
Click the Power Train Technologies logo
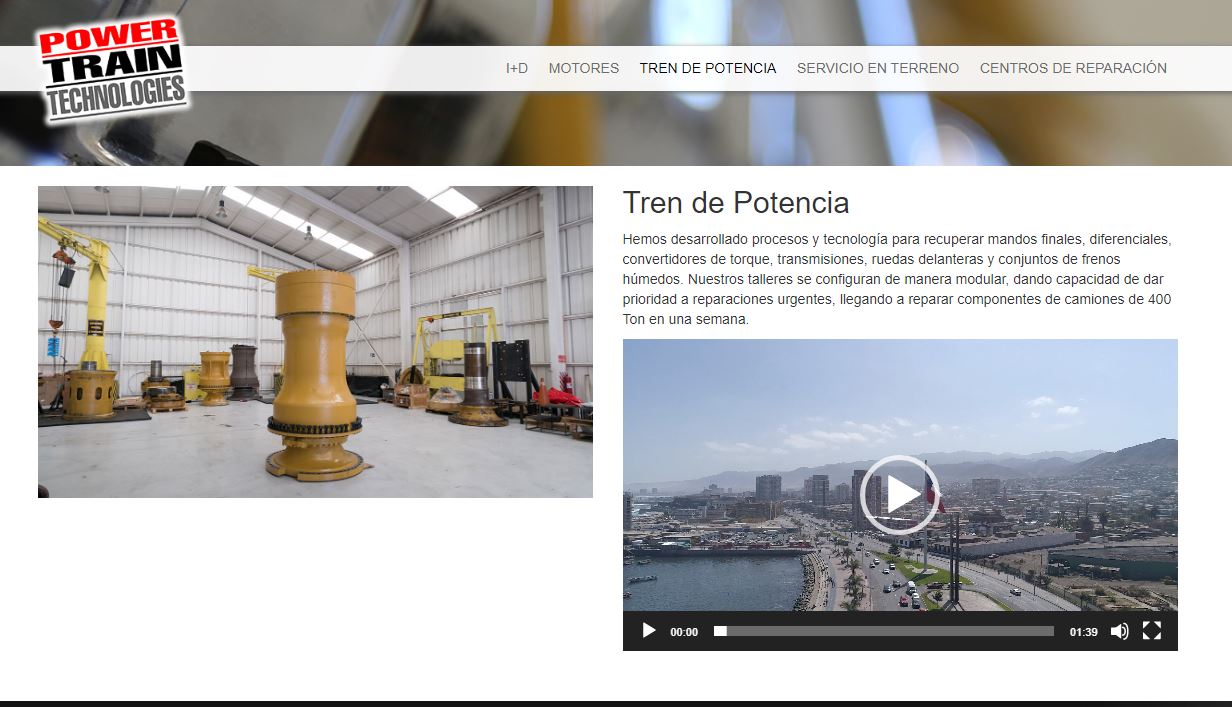[x=112, y=70]
